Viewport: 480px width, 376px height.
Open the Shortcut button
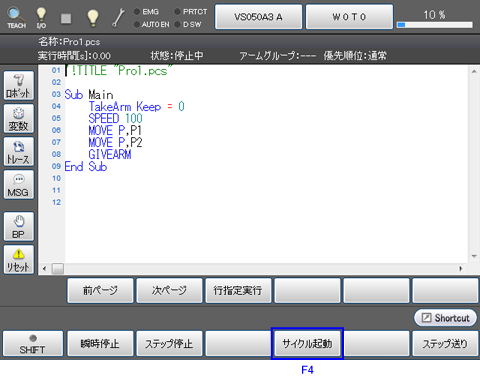445,318
